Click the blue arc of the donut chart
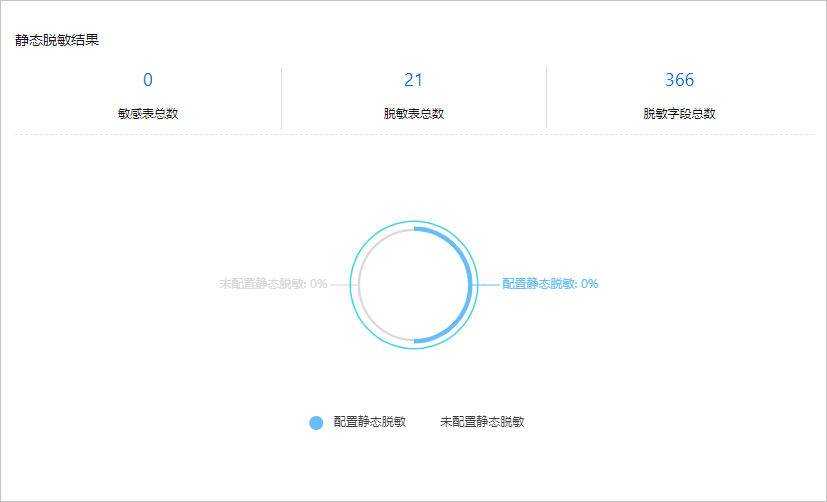 pos(469,285)
